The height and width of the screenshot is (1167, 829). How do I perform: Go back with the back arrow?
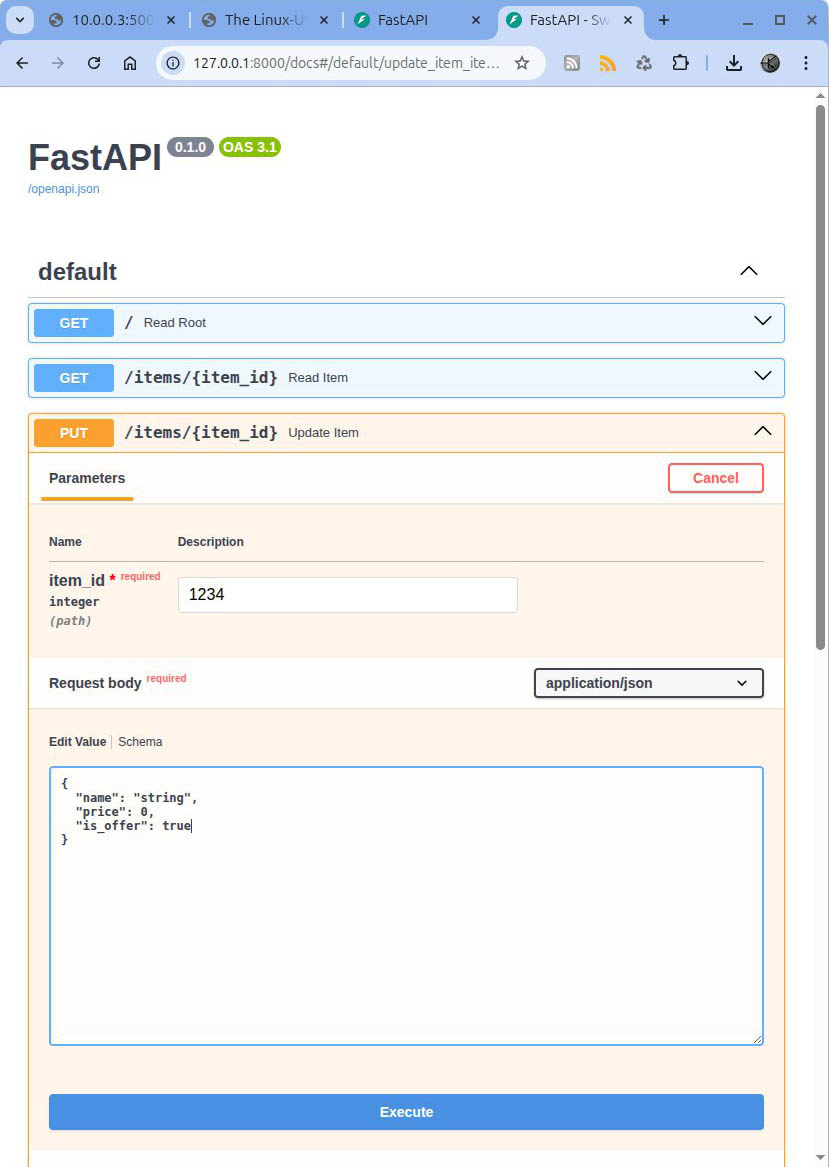pyautogui.click(x=22, y=63)
